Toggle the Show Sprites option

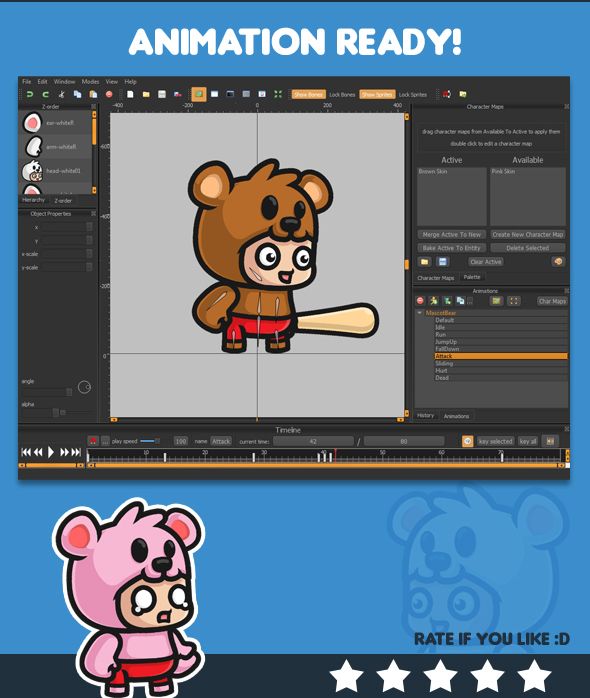377,94
